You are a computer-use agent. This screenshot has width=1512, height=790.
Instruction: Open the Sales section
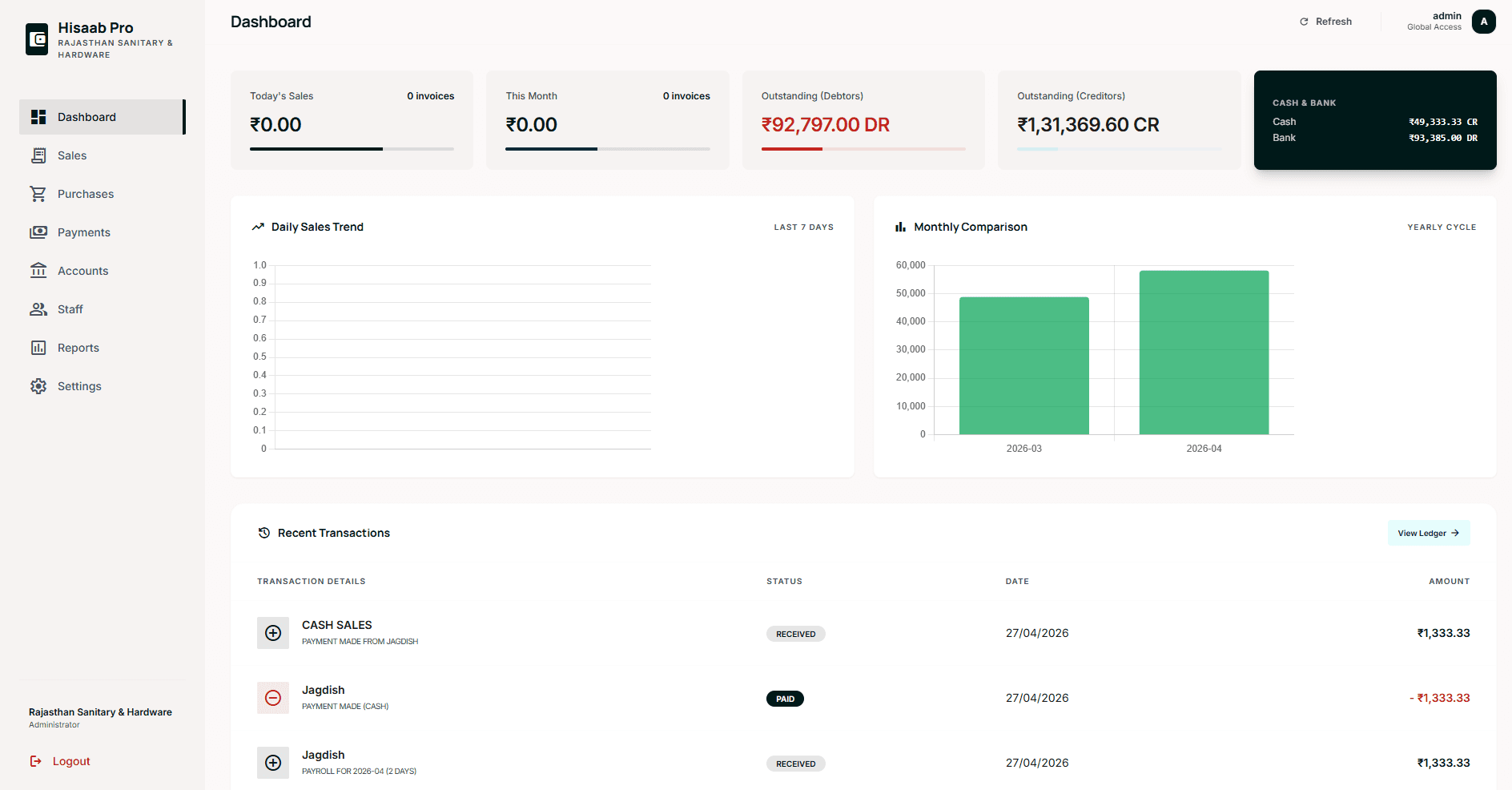pyautogui.click(x=103, y=155)
